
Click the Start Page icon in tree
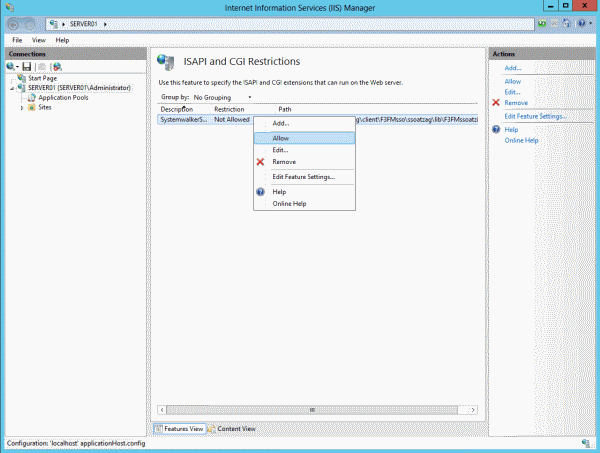(22, 78)
